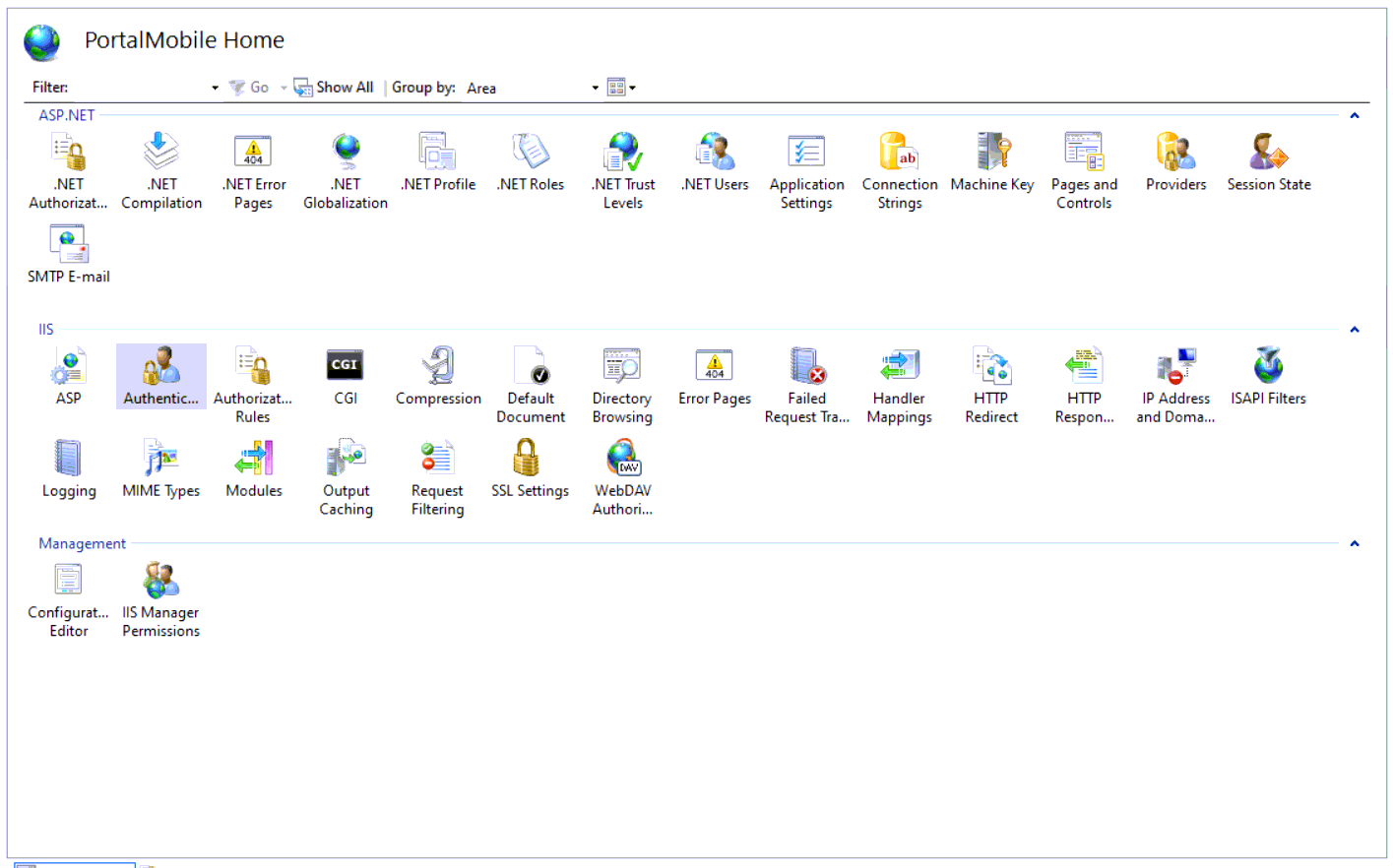Open Failed Request Tracing Rules
This screenshot has height=868, width=1393.
[806, 386]
